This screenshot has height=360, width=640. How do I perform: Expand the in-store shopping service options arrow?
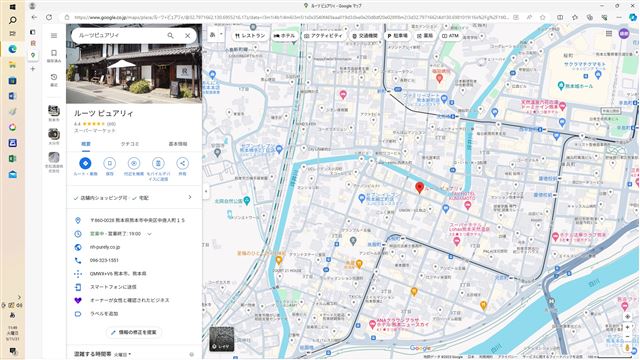(190, 197)
